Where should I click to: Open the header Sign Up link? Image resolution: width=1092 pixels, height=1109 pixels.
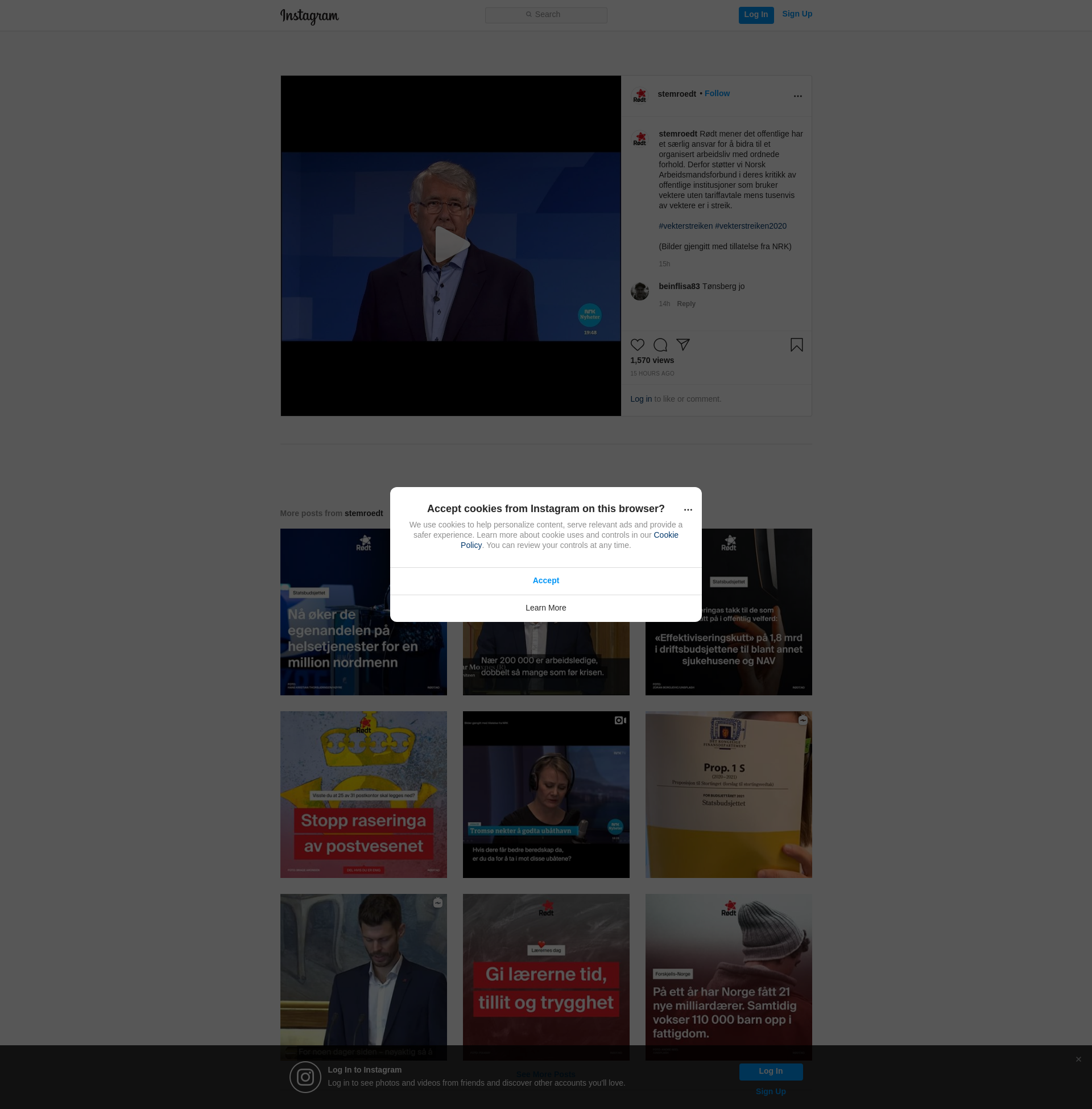click(797, 14)
